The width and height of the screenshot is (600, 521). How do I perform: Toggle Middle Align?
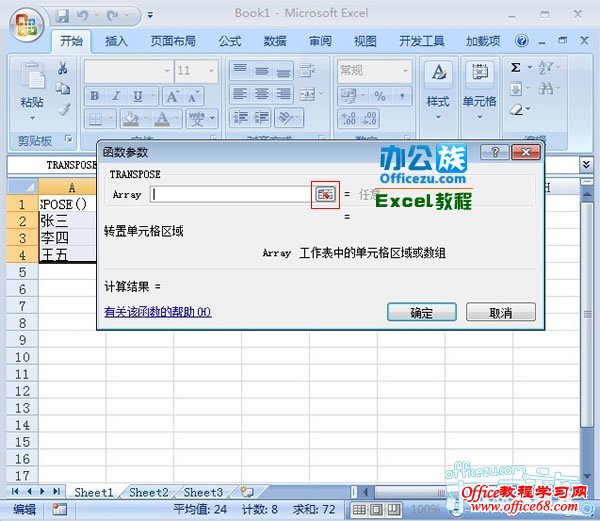click(x=262, y=70)
